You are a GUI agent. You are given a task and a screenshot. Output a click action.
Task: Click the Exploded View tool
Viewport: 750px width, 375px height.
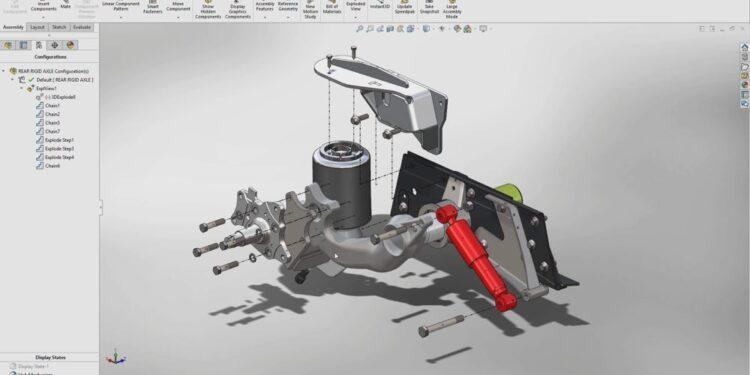click(355, 5)
